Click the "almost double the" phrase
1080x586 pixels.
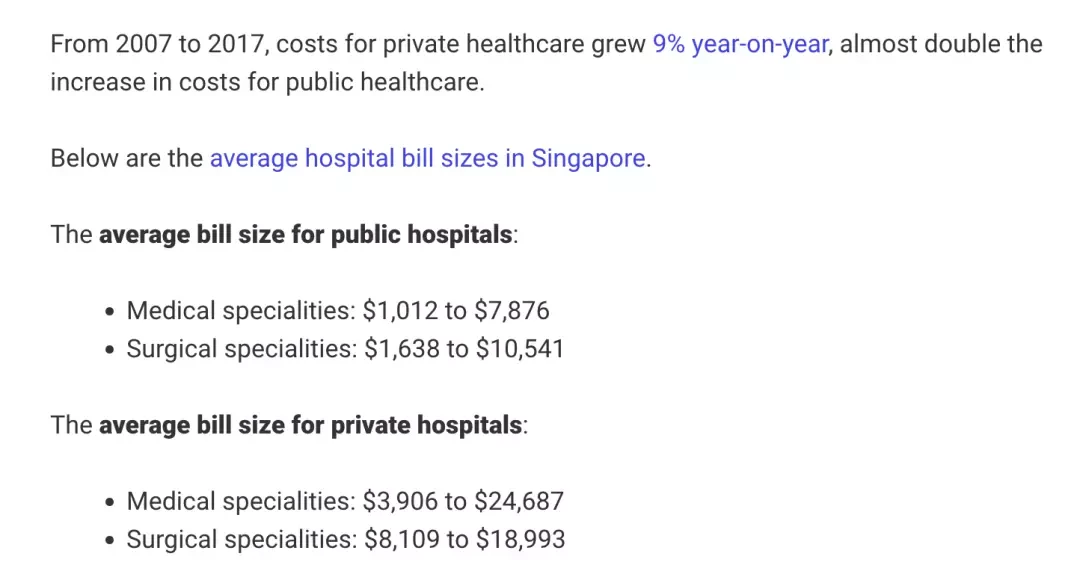pyautogui.click(x=941, y=44)
